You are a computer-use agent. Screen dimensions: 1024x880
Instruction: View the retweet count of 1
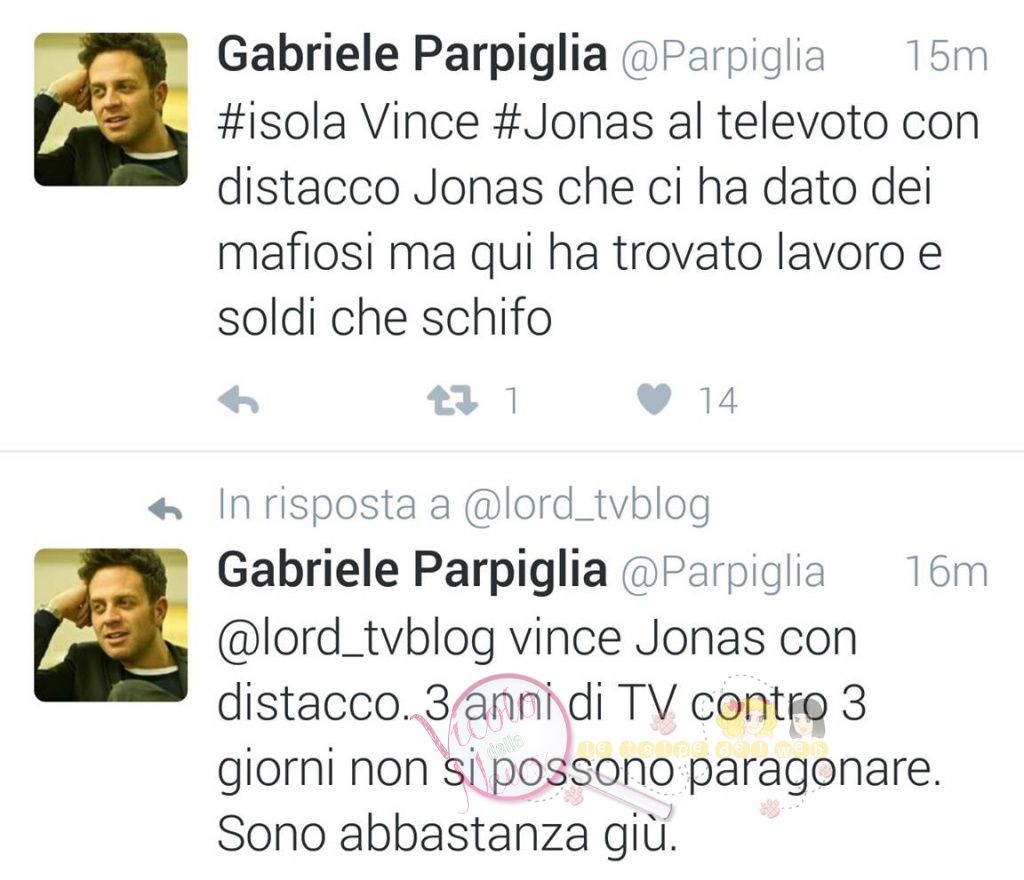513,401
